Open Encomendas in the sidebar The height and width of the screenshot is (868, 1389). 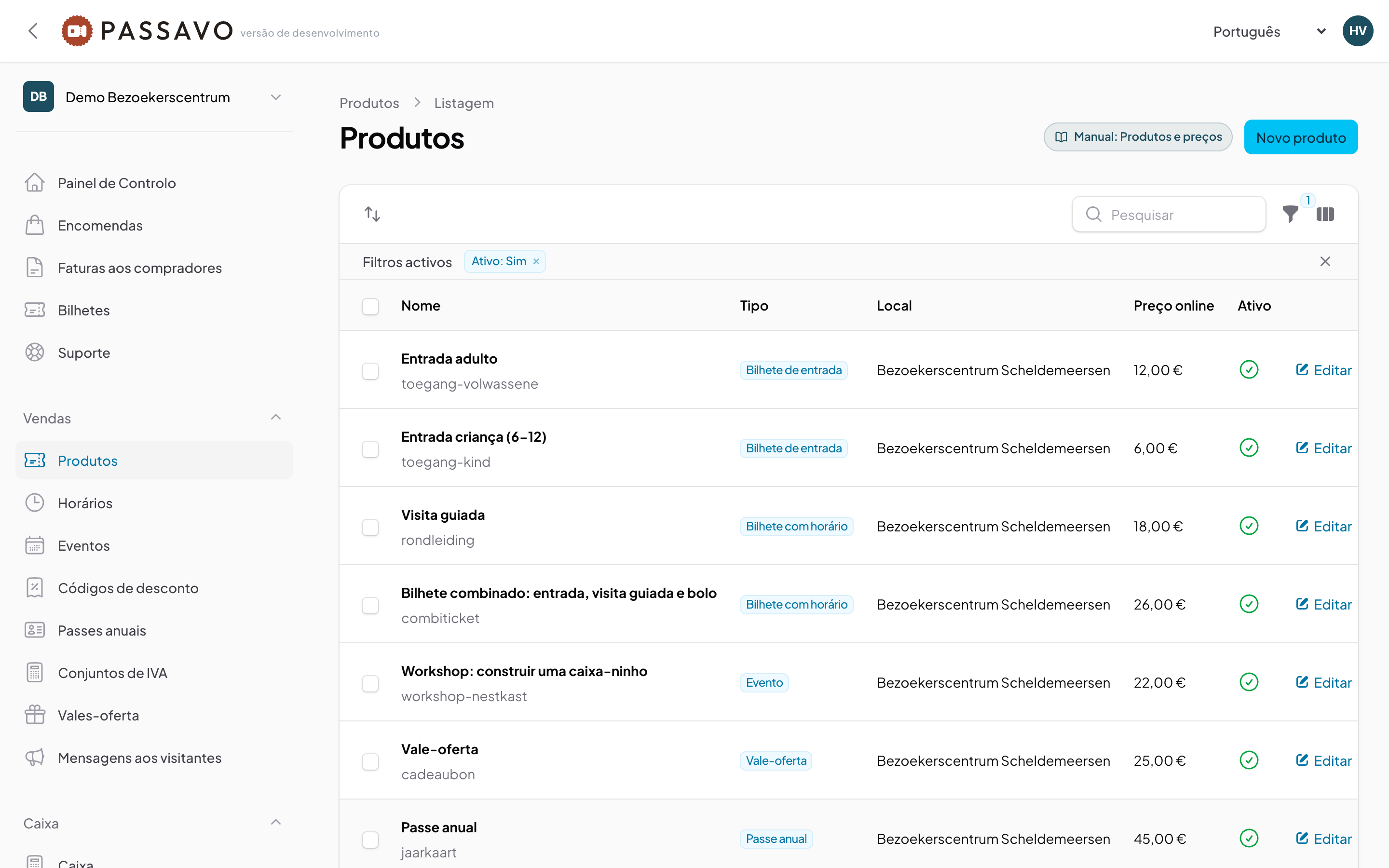point(154,226)
